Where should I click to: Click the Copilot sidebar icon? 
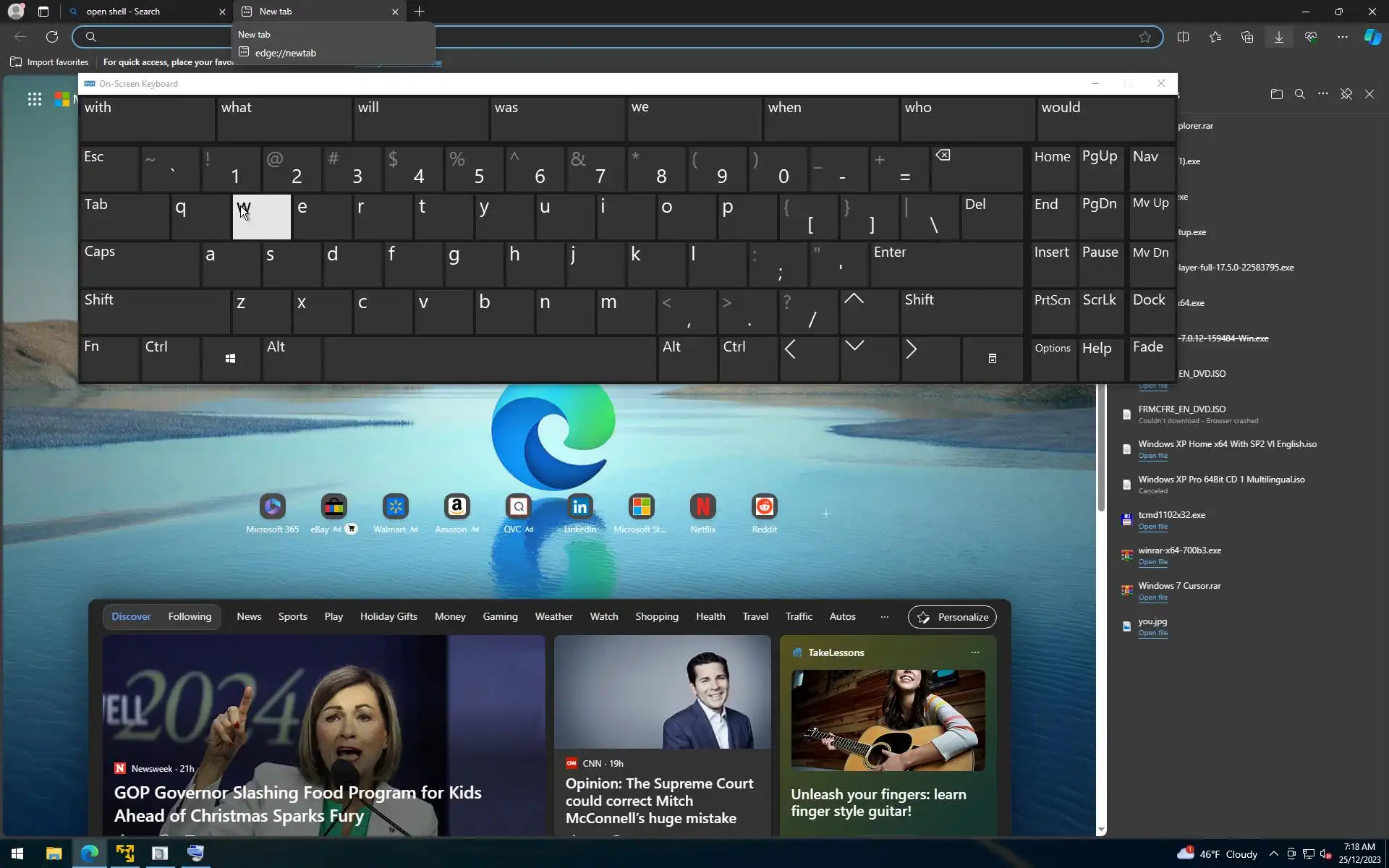coord(1372,37)
